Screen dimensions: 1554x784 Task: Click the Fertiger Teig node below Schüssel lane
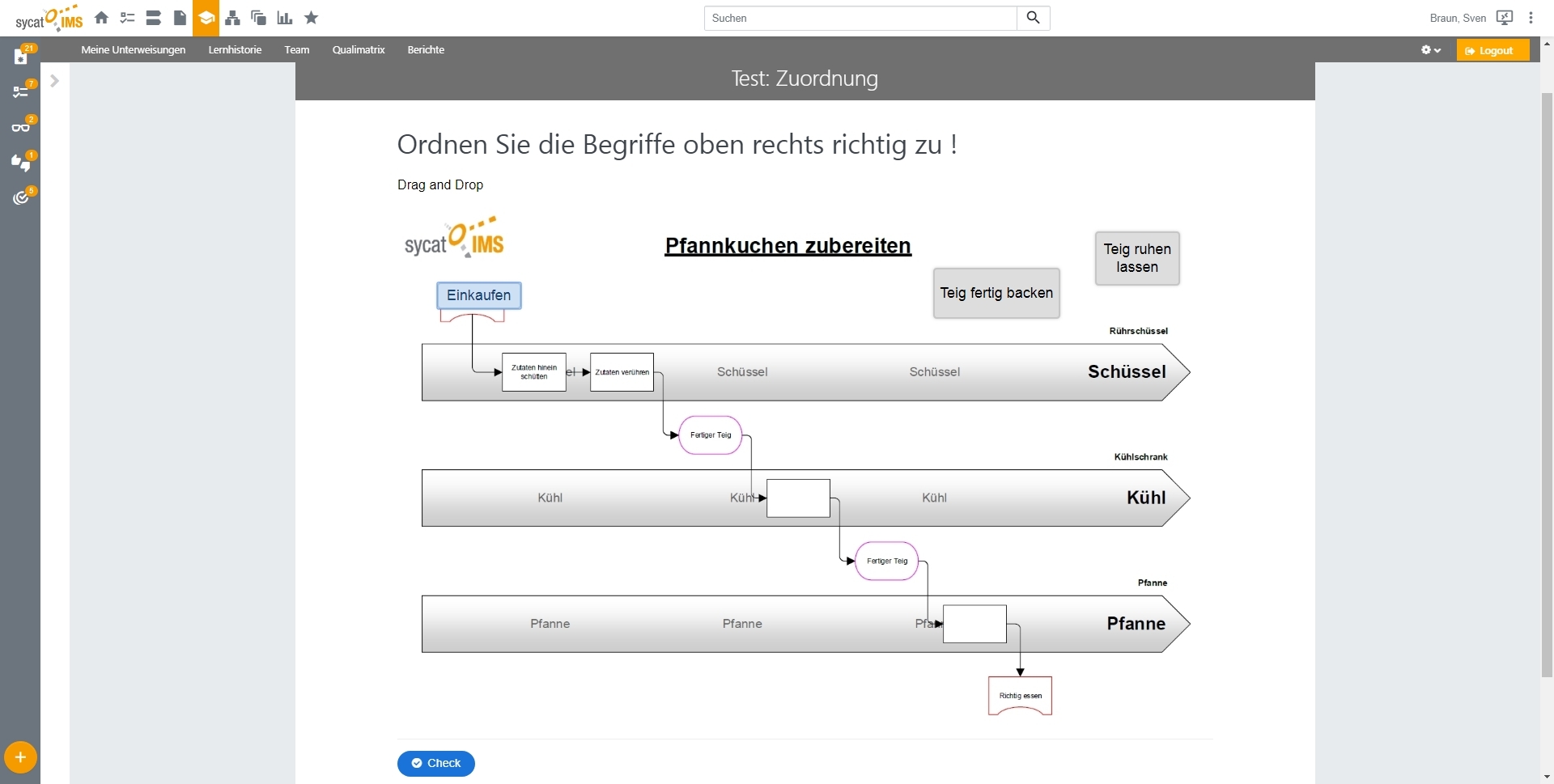coord(711,435)
